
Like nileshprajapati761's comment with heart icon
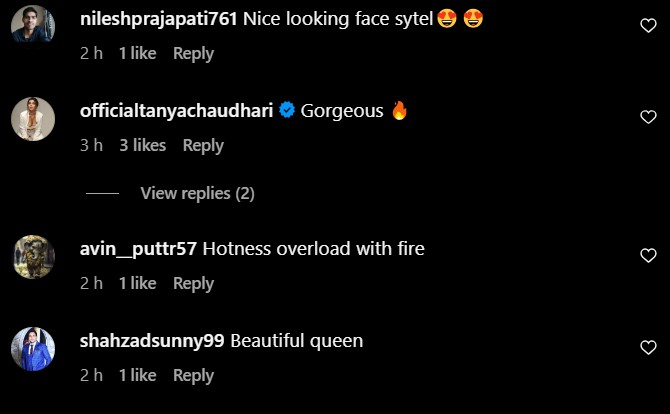click(x=647, y=27)
